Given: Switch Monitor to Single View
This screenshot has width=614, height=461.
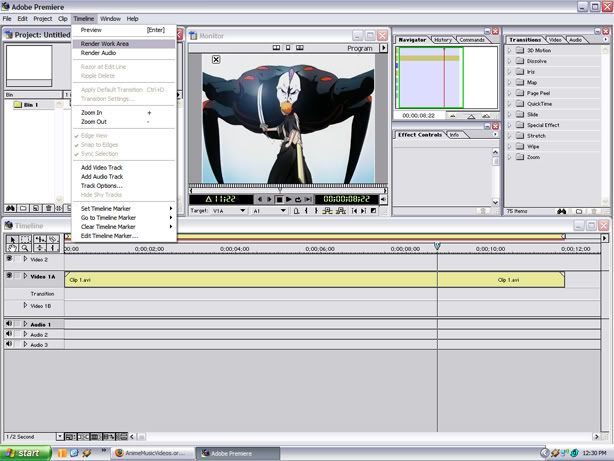Looking at the screenshot, I should pos(288,47).
